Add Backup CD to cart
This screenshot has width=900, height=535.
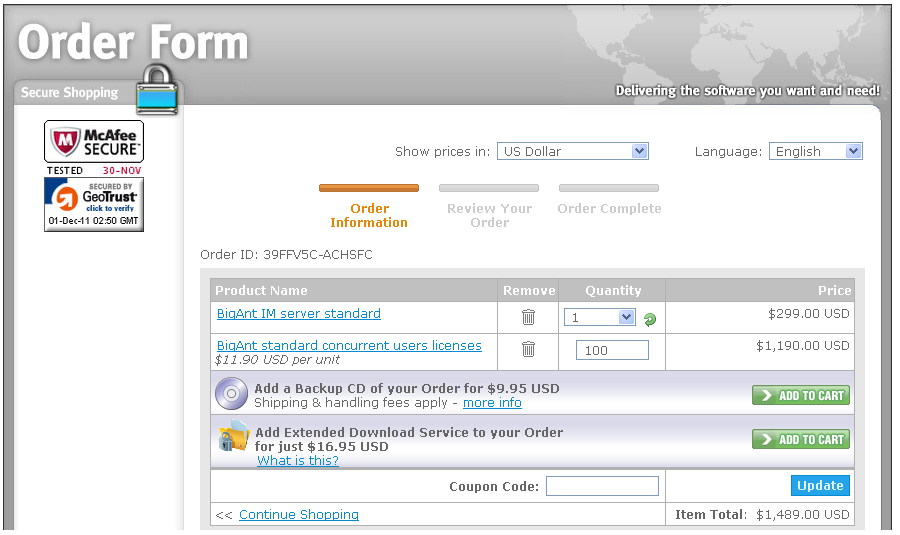pyautogui.click(x=801, y=395)
